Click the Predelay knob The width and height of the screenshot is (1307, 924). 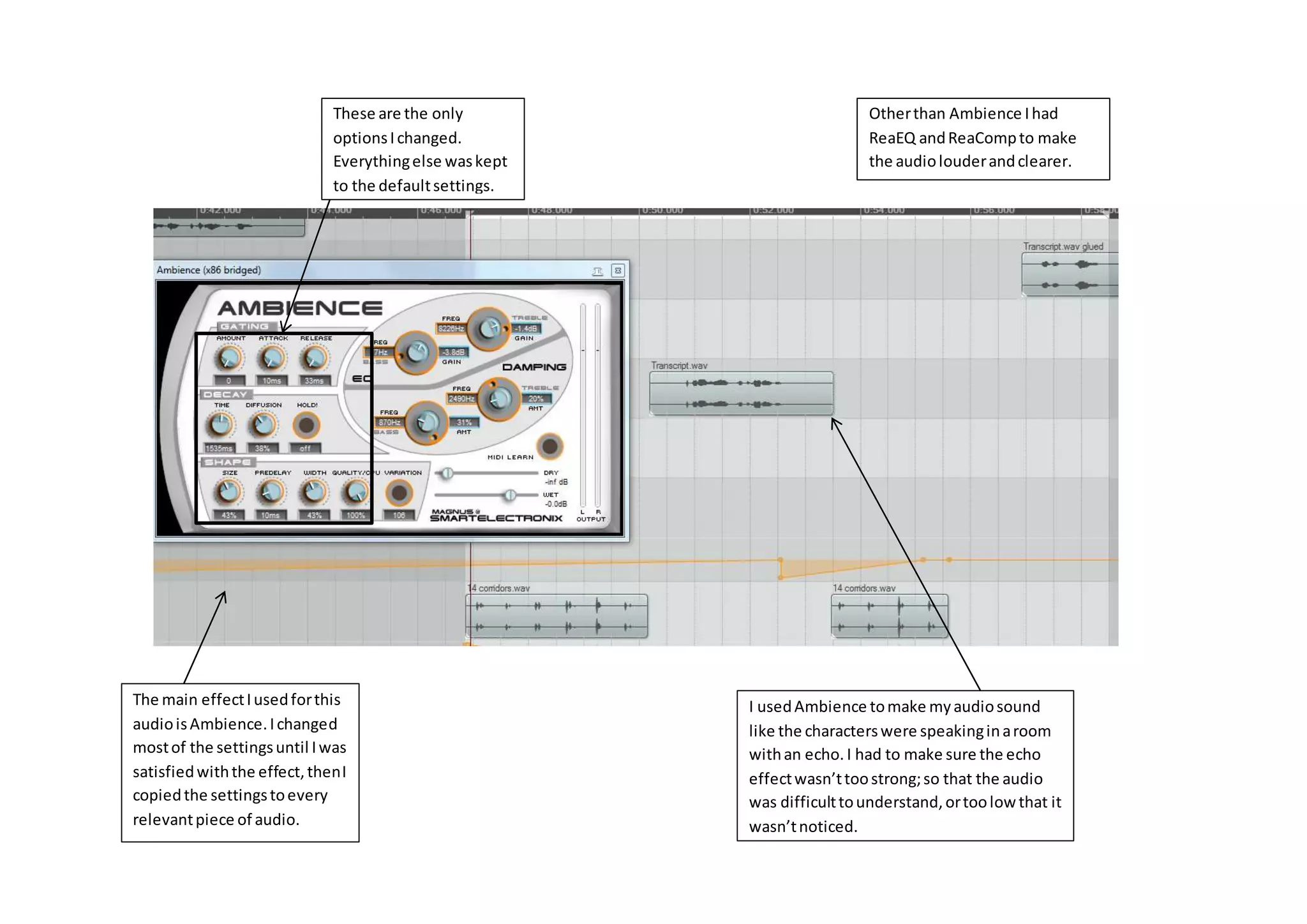[x=271, y=492]
